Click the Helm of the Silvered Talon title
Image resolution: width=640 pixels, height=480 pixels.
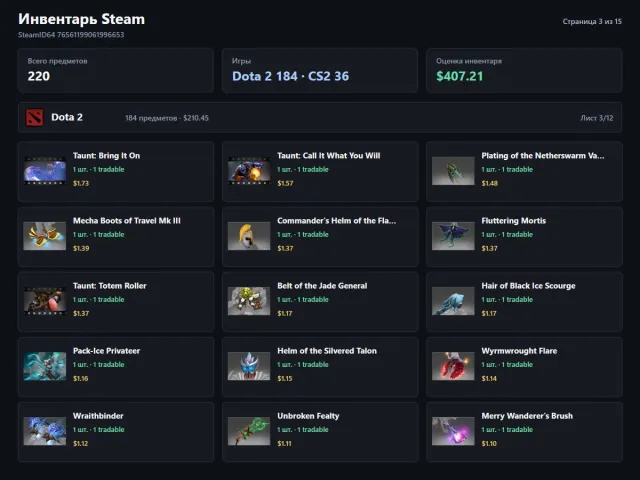(327, 351)
